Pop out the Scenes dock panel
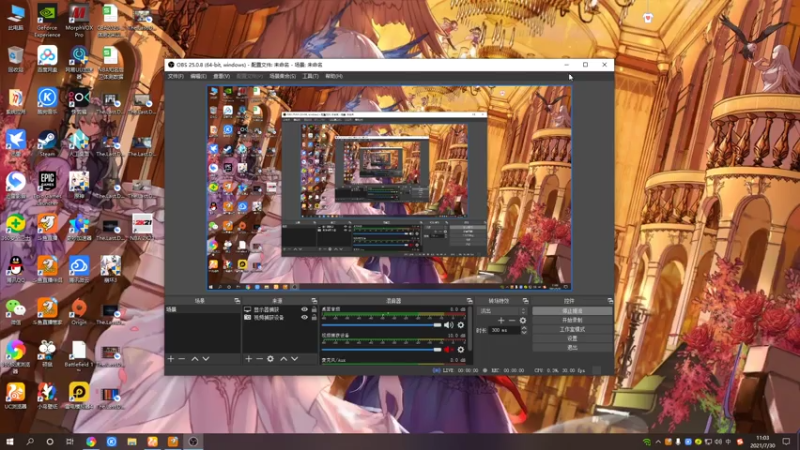The width and height of the screenshot is (800, 450). tap(237, 301)
